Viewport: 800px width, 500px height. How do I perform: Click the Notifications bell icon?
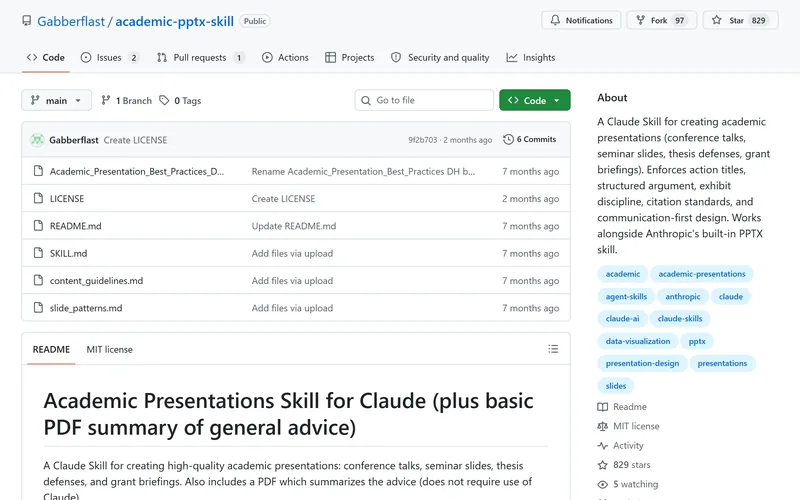[555, 20]
